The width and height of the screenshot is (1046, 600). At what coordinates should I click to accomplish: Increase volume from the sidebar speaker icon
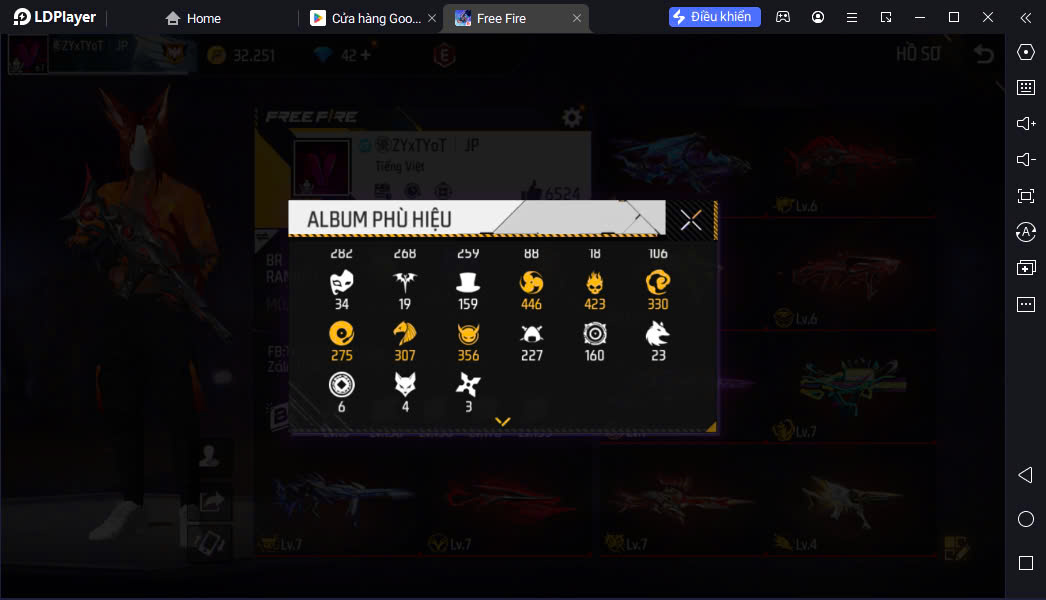(1026, 123)
